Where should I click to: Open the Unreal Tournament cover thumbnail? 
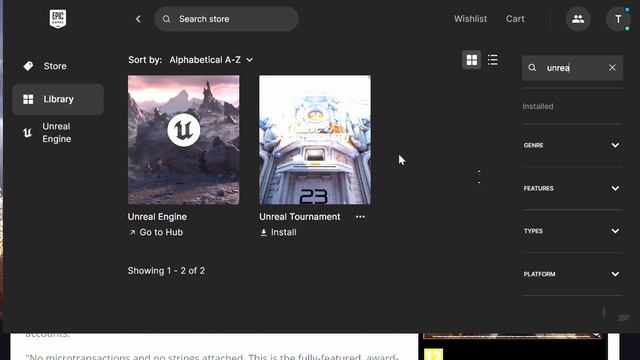(315, 140)
